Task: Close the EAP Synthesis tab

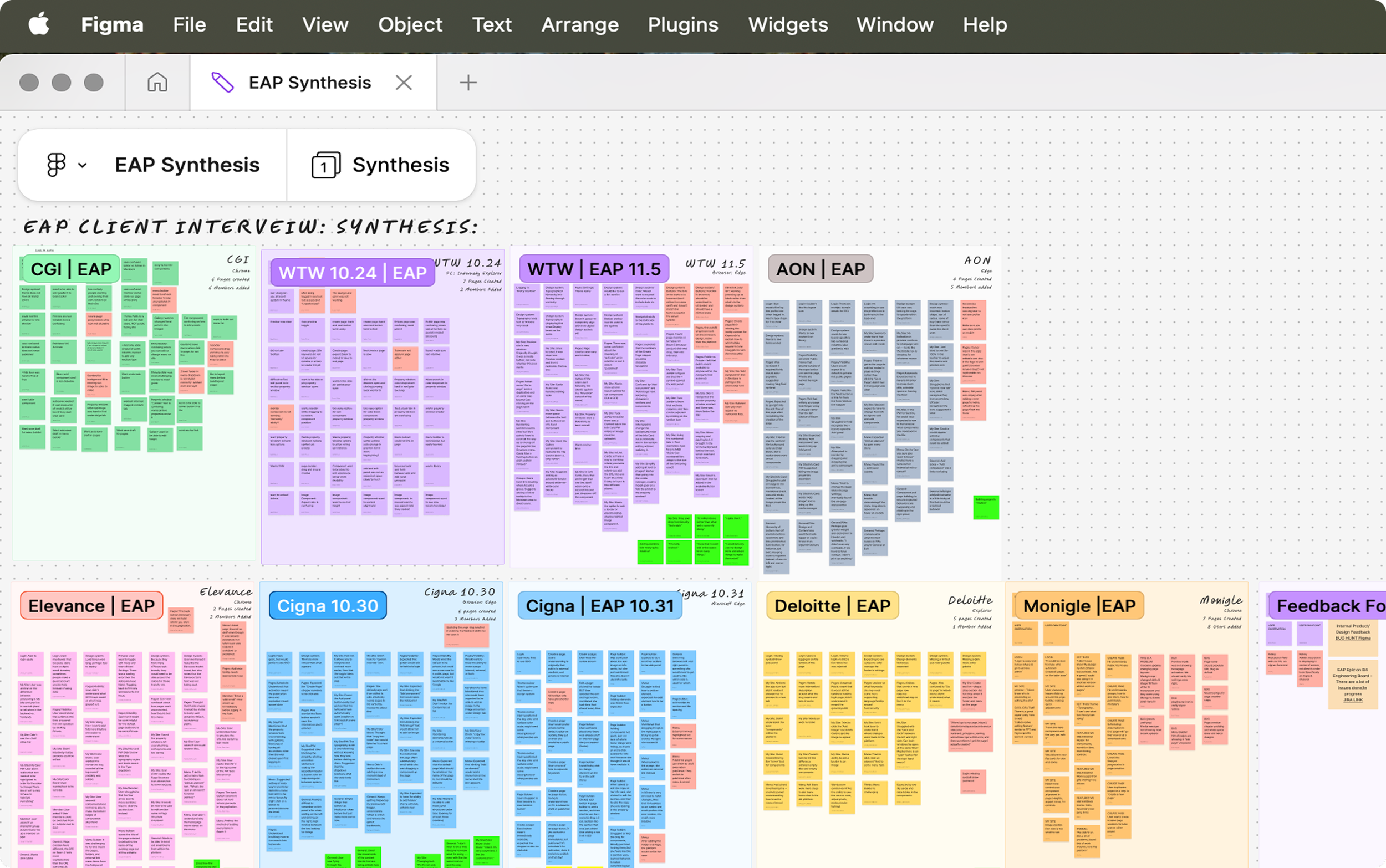Action: tap(404, 83)
